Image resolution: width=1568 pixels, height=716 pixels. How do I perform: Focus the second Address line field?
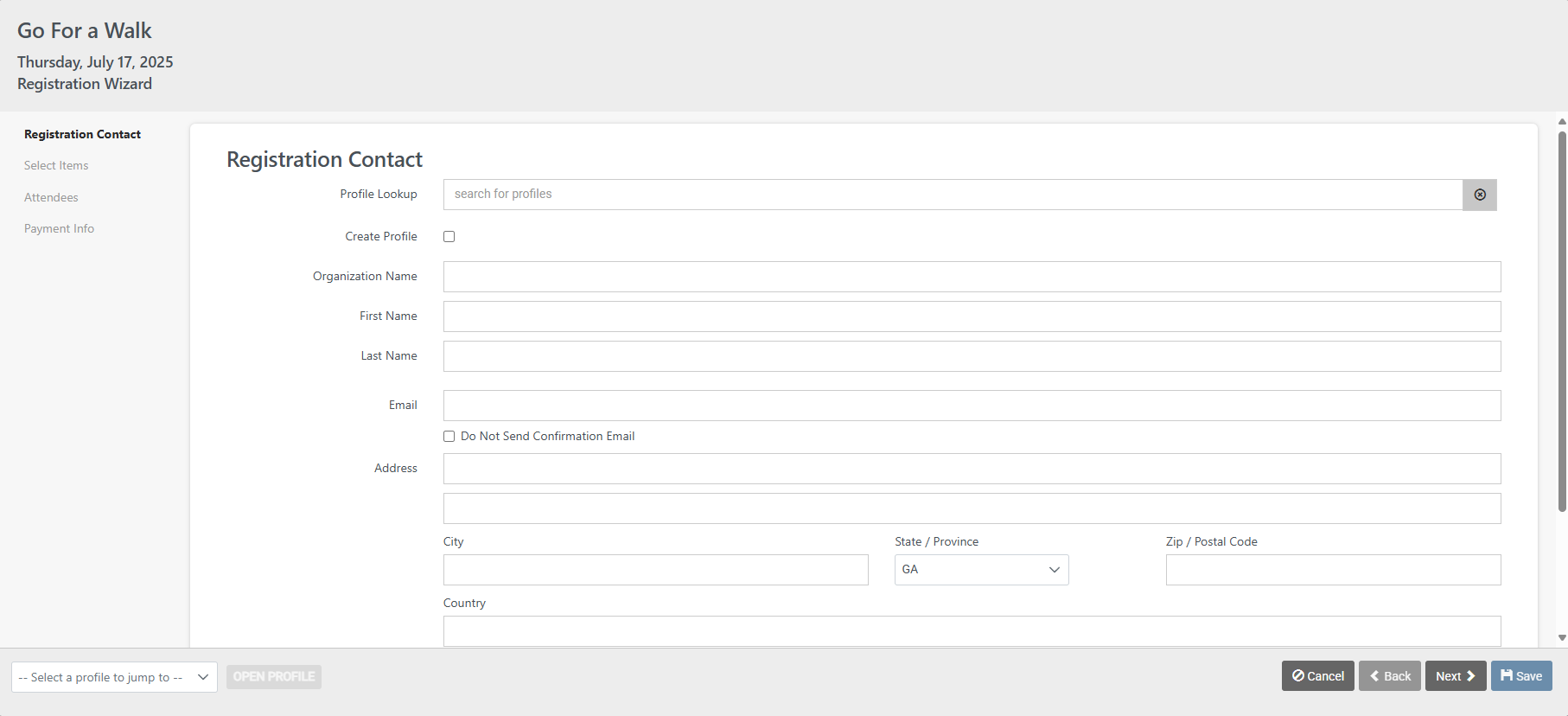pyautogui.click(x=972, y=508)
